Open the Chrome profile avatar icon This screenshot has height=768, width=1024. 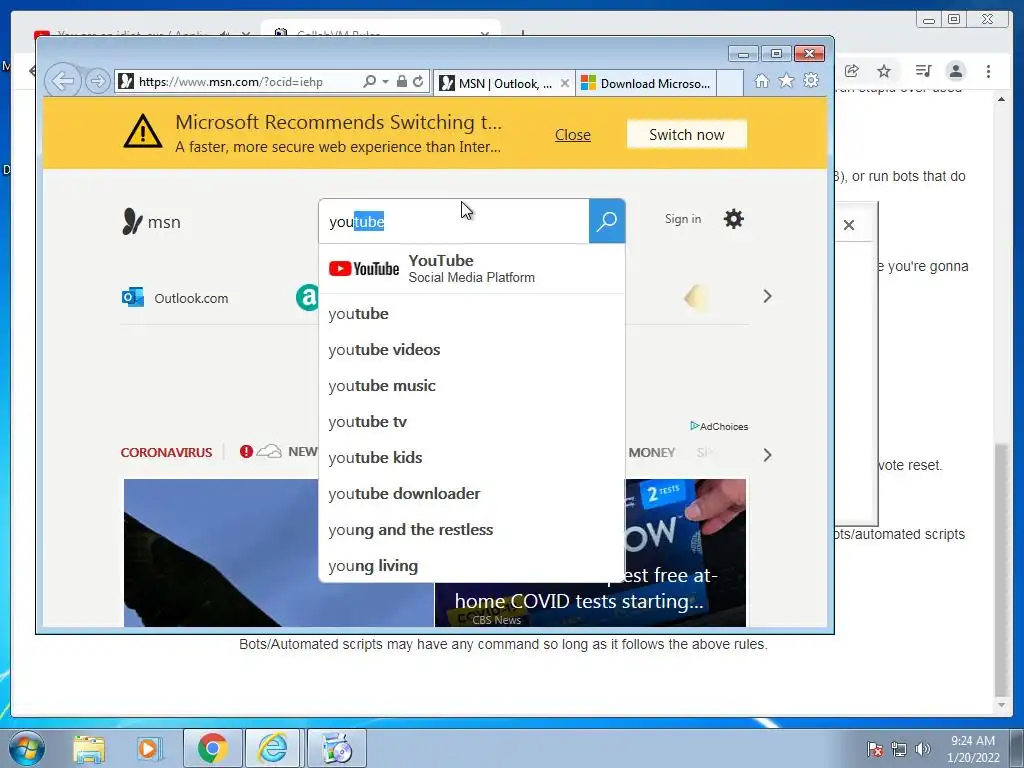956,71
